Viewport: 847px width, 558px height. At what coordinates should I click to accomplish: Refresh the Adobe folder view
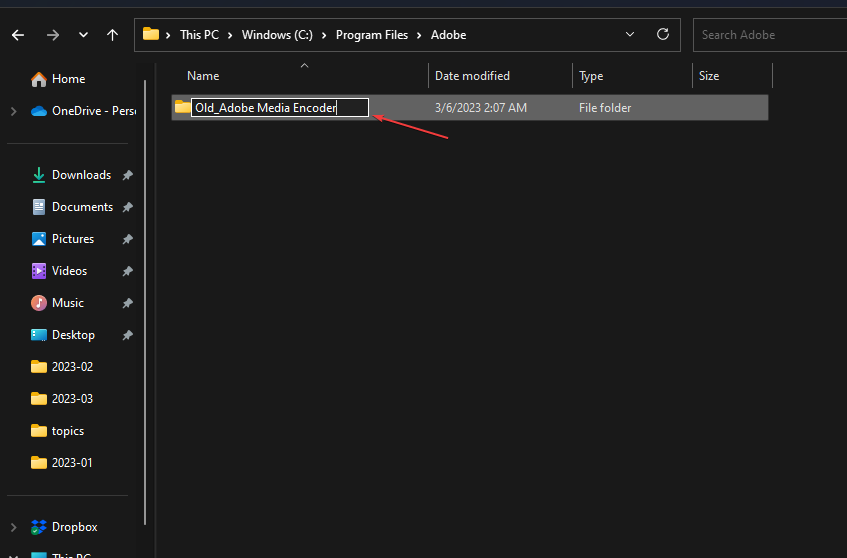tap(663, 34)
